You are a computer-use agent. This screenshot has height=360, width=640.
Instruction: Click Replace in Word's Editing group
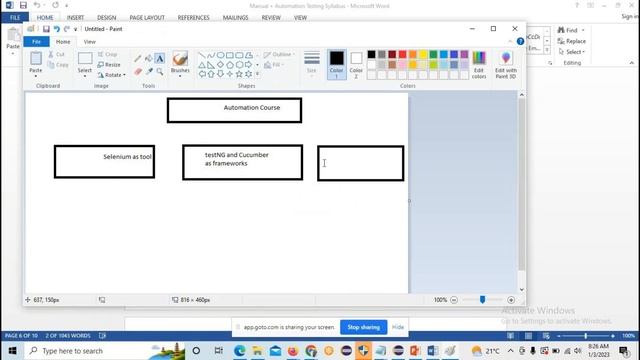571,41
